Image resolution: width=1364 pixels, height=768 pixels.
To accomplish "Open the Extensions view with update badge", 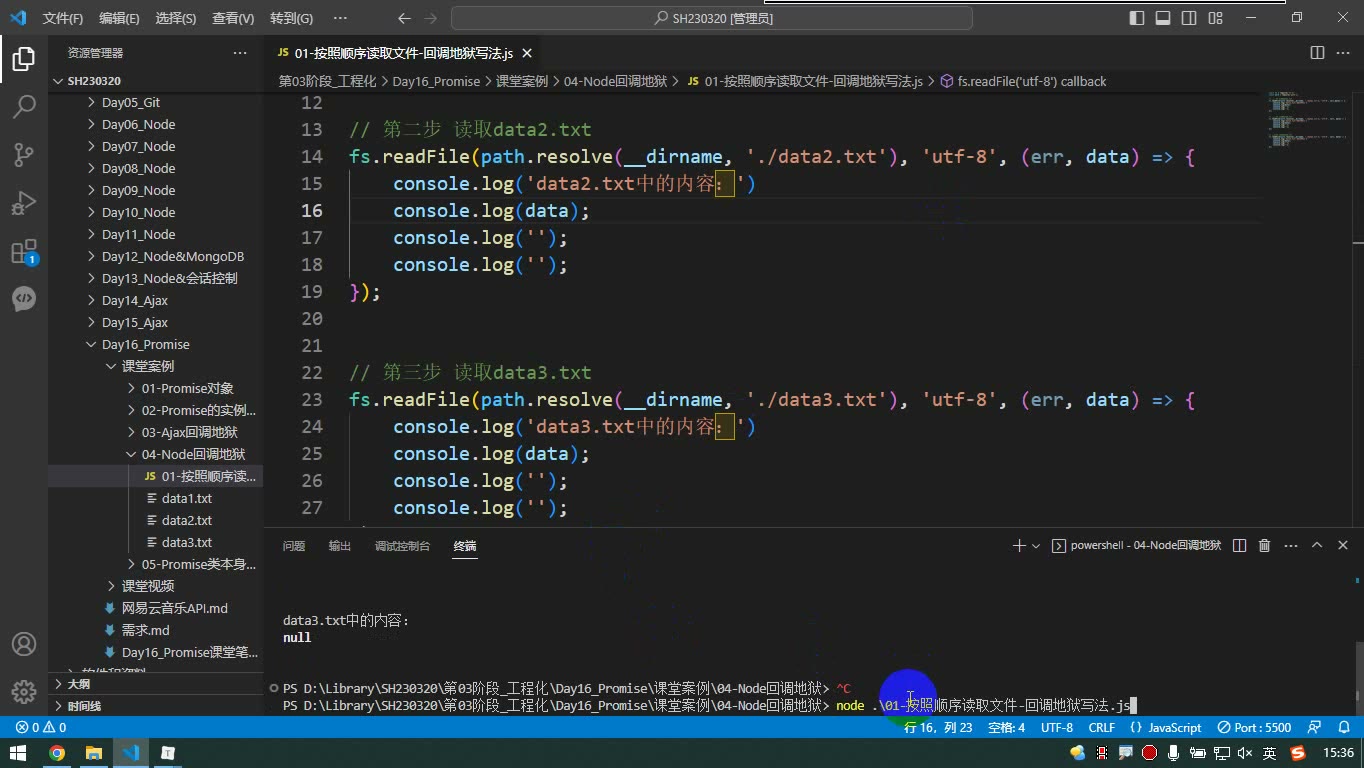I will point(24,251).
